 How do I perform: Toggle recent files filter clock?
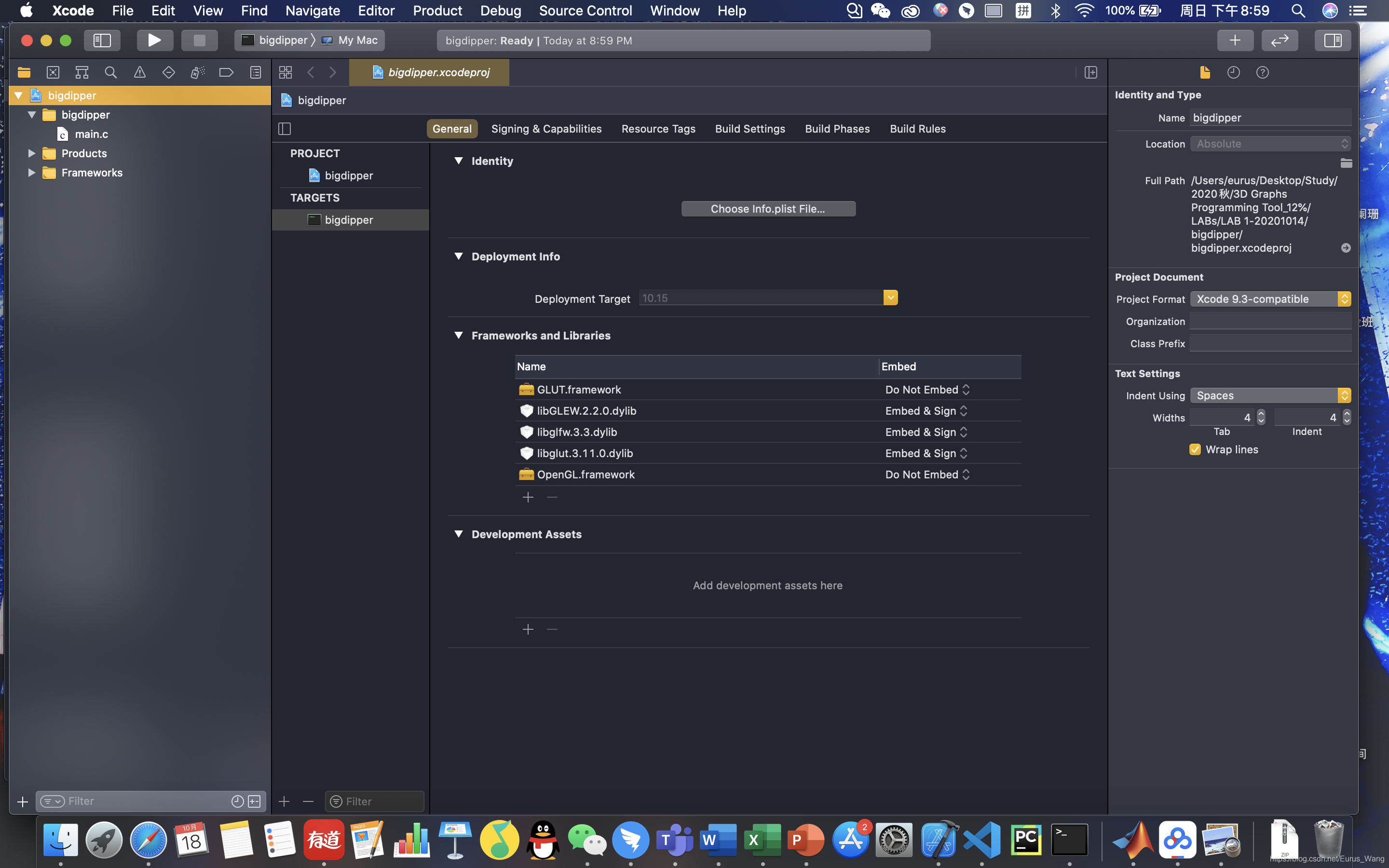[237, 801]
